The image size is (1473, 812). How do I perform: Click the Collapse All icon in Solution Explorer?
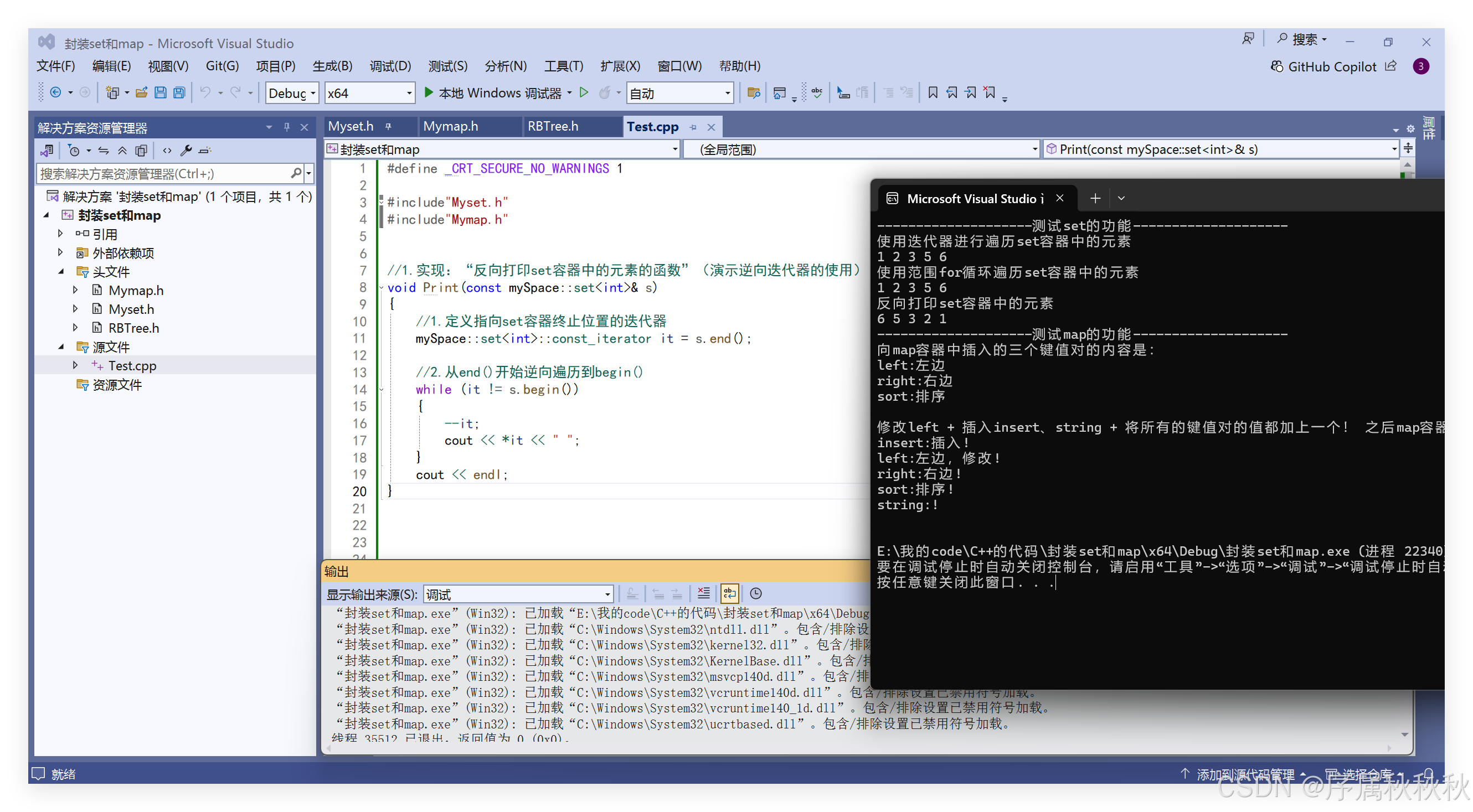coord(122,151)
